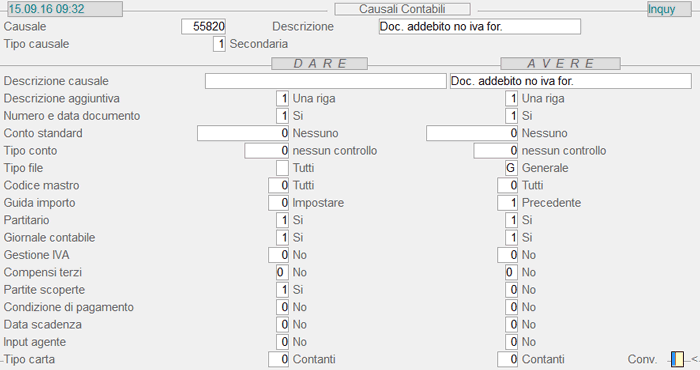700x370 pixels.
Task: Click DARE Codice mastro field
Action: (279, 185)
